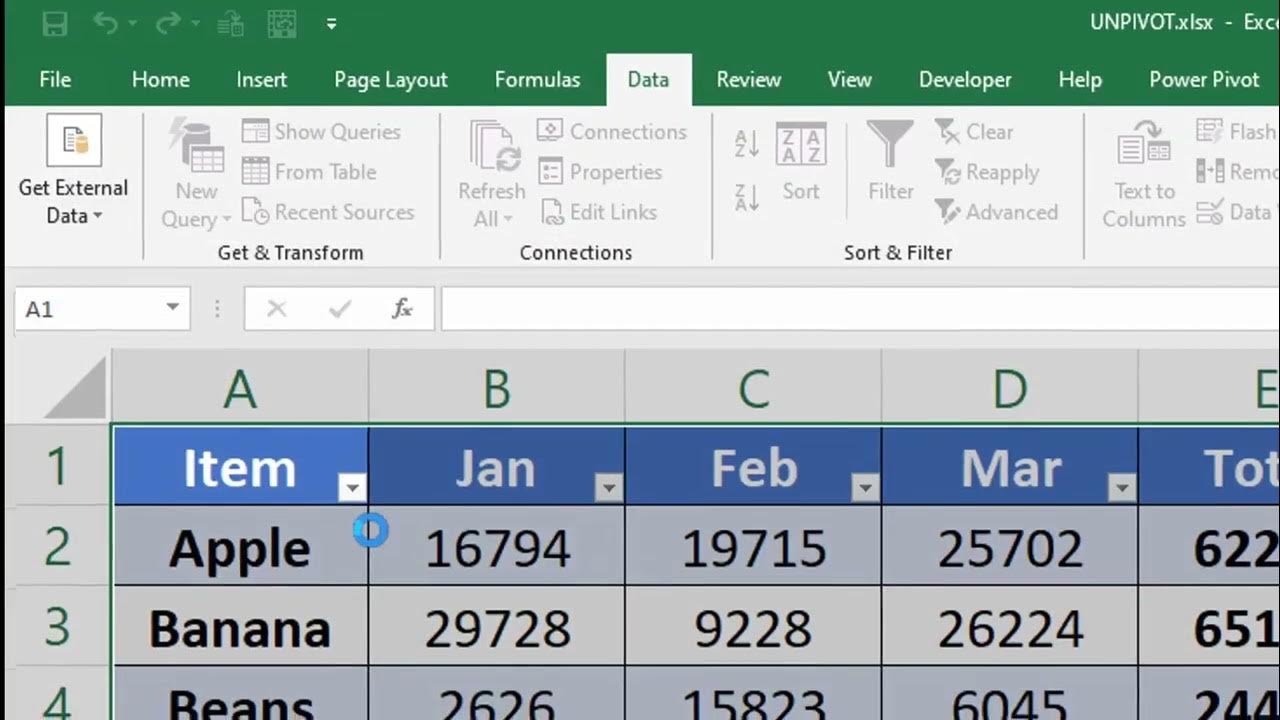Click the cell with 19715
Viewport: 1280px width, 720px height.
tap(753, 546)
